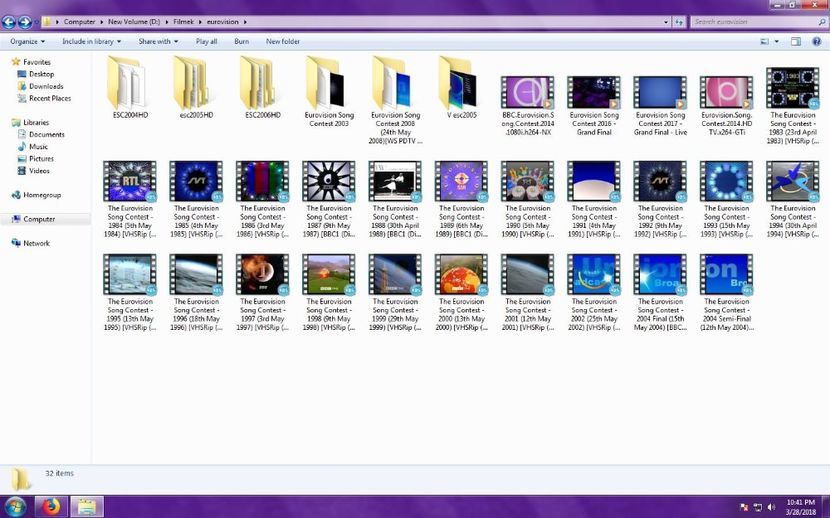
Task: Click the Back navigation arrow
Action: (x=10, y=21)
